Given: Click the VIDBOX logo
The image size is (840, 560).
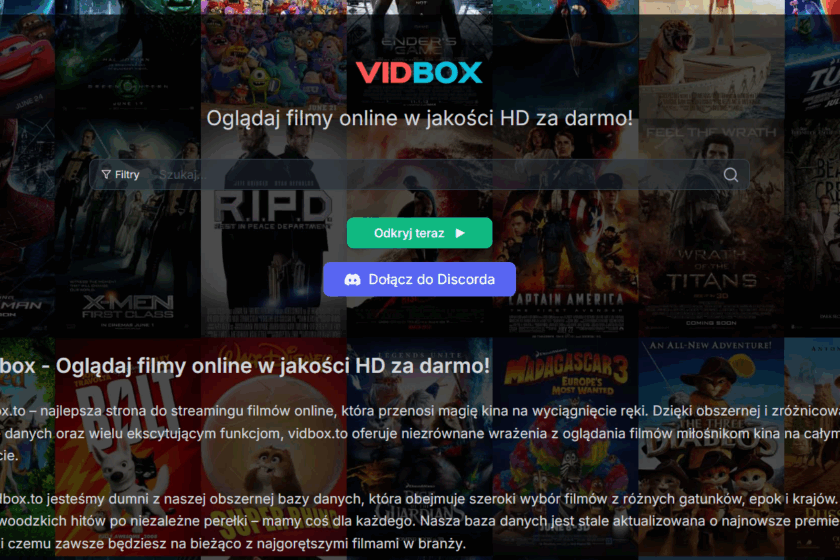Looking at the screenshot, I should 419,73.
